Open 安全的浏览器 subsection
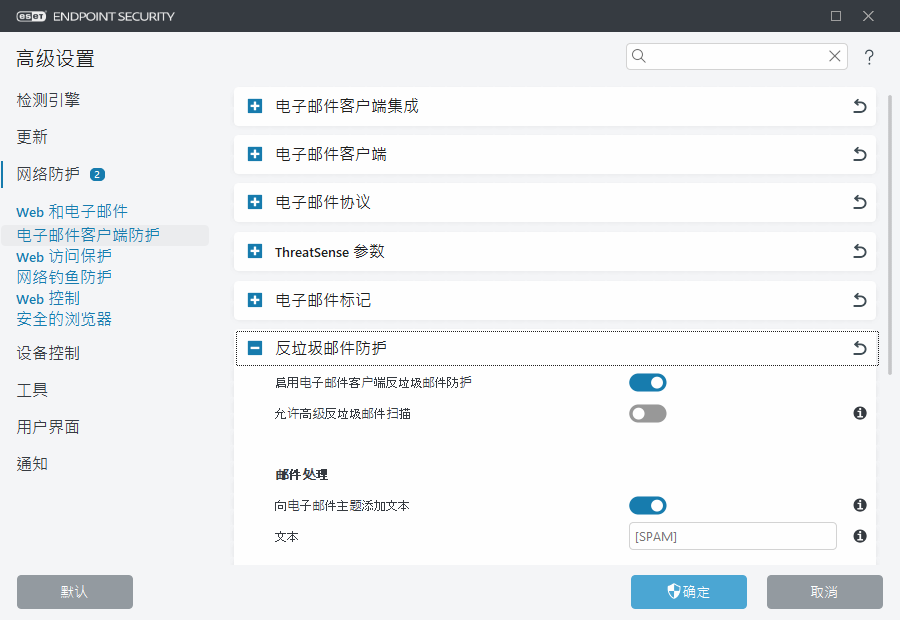This screenshot has width=900, height=620. click(64, 319)
